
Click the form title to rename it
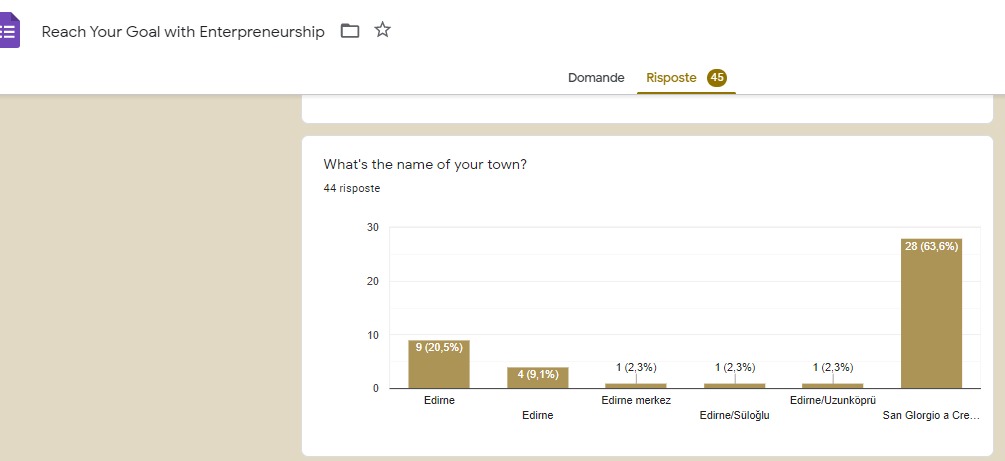pos(183,32)
